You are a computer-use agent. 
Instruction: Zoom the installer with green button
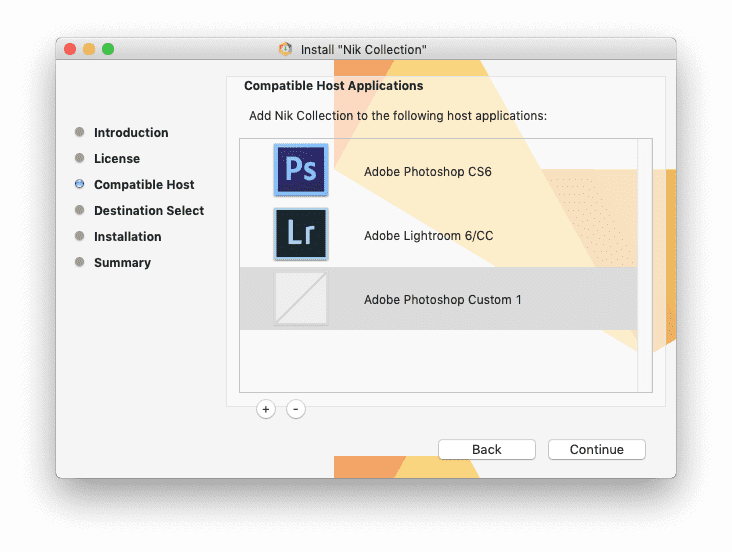coord(108,49)
